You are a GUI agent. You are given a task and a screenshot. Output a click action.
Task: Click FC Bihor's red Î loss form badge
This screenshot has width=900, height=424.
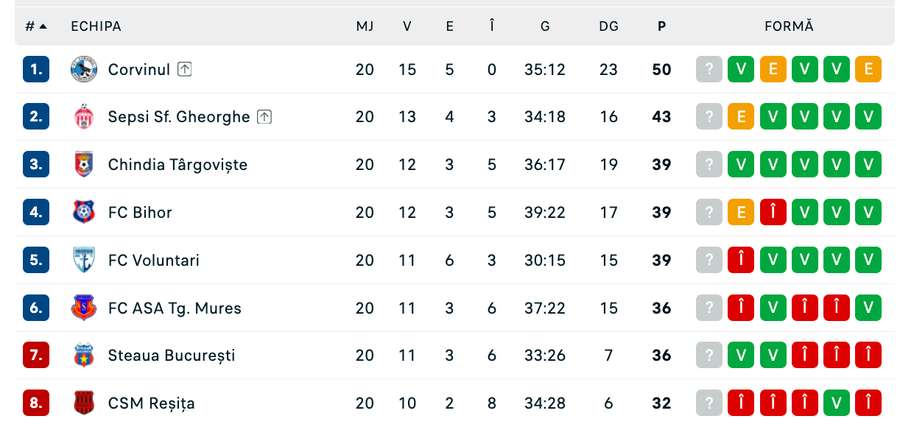773,212
